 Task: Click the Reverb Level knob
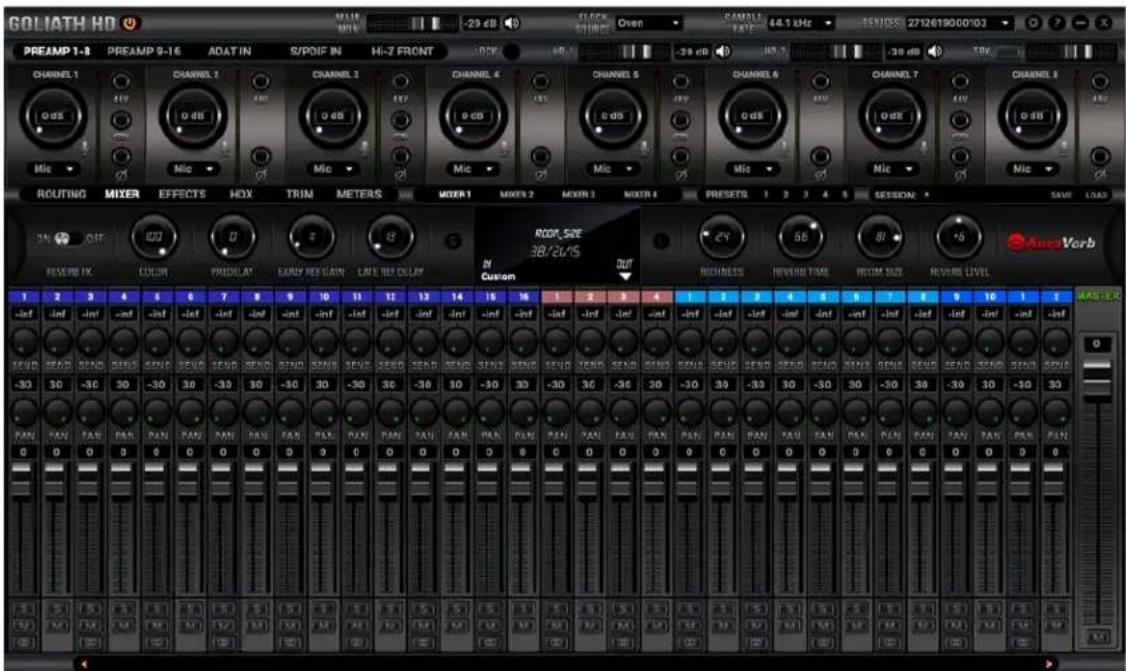pos(959,237)
